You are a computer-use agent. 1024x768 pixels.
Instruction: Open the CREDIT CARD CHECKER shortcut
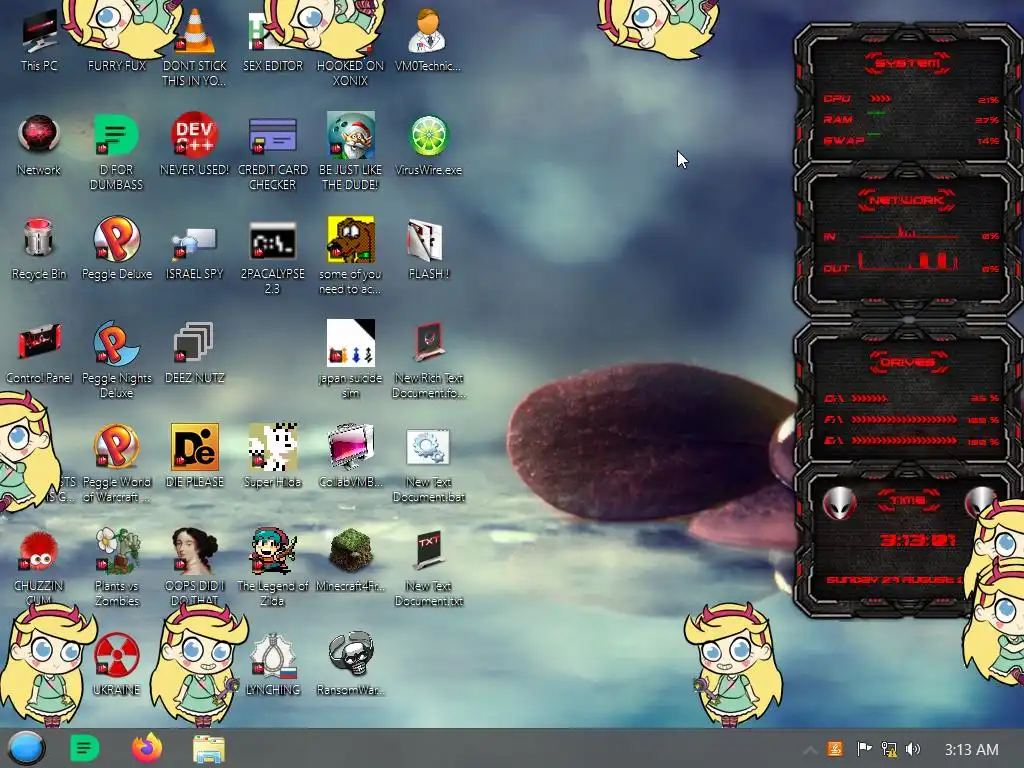click(272, 152)
